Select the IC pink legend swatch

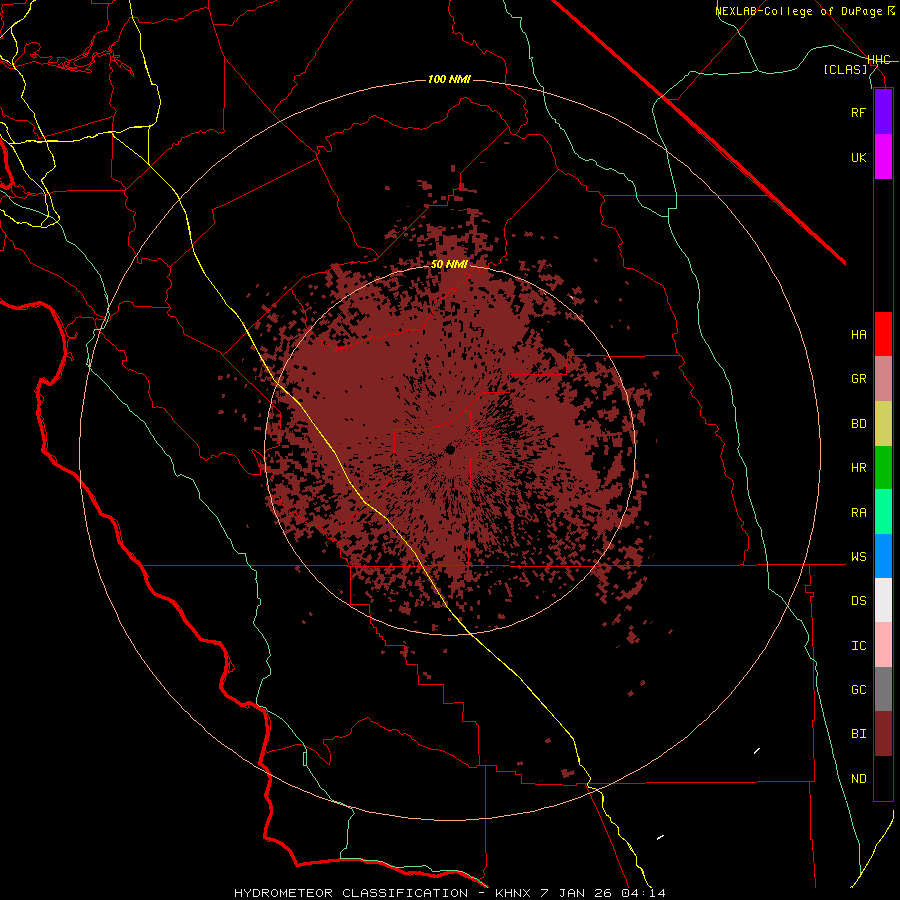coord(883,645)
